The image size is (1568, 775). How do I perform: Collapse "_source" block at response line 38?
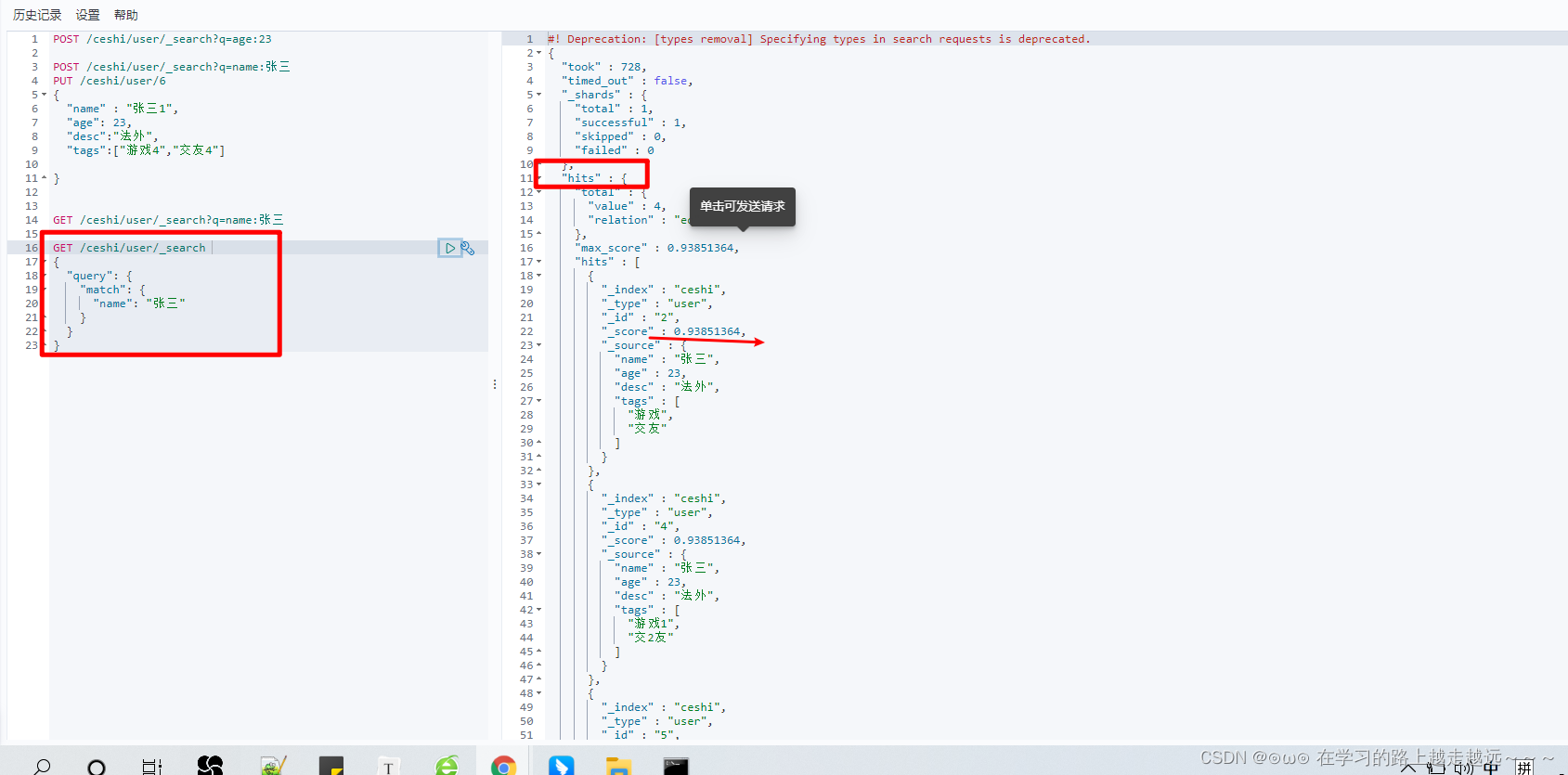tap(538, 554)
